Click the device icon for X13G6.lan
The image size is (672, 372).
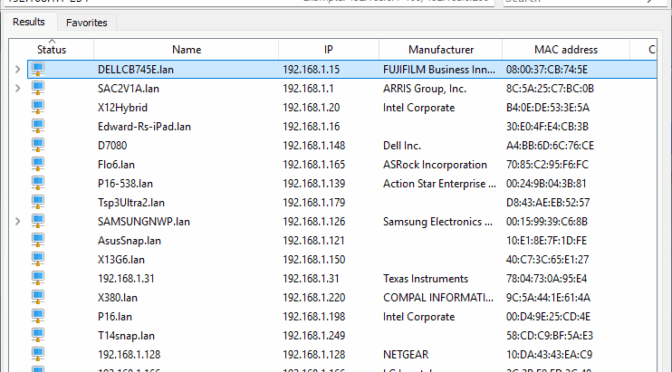point(38,259)
